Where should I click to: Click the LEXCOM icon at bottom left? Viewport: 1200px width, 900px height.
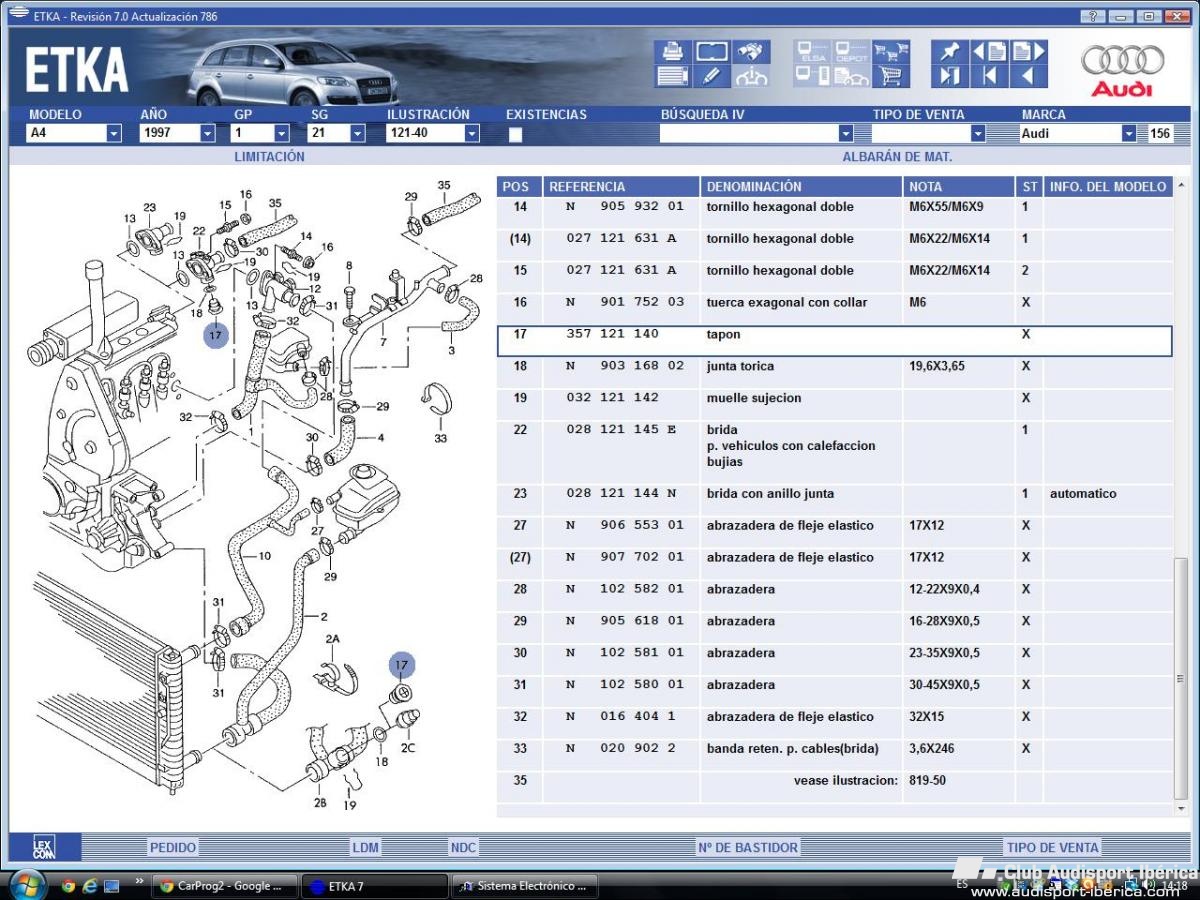coord(43,846)
